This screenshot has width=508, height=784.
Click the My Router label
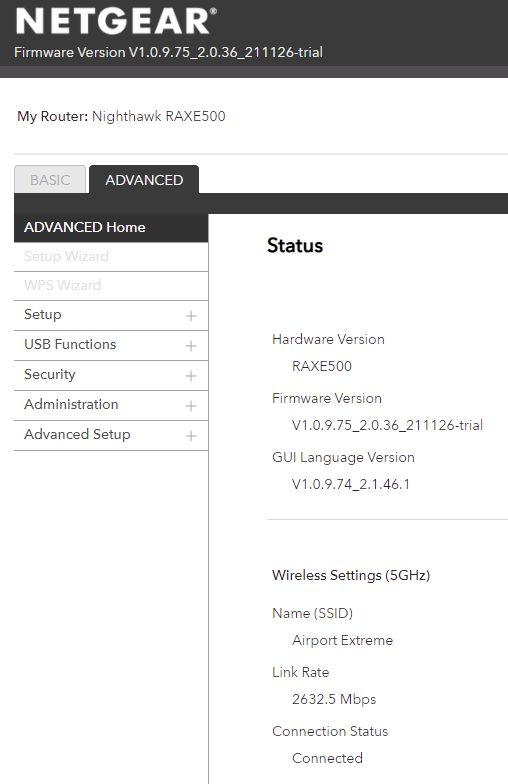(52, 116)
